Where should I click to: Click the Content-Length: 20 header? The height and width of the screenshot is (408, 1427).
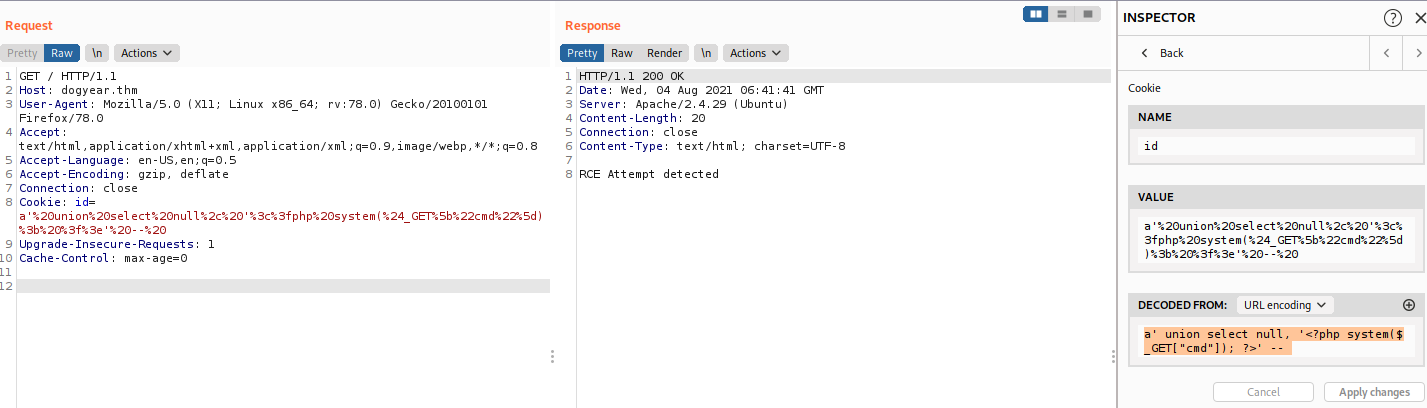[642, 118]
